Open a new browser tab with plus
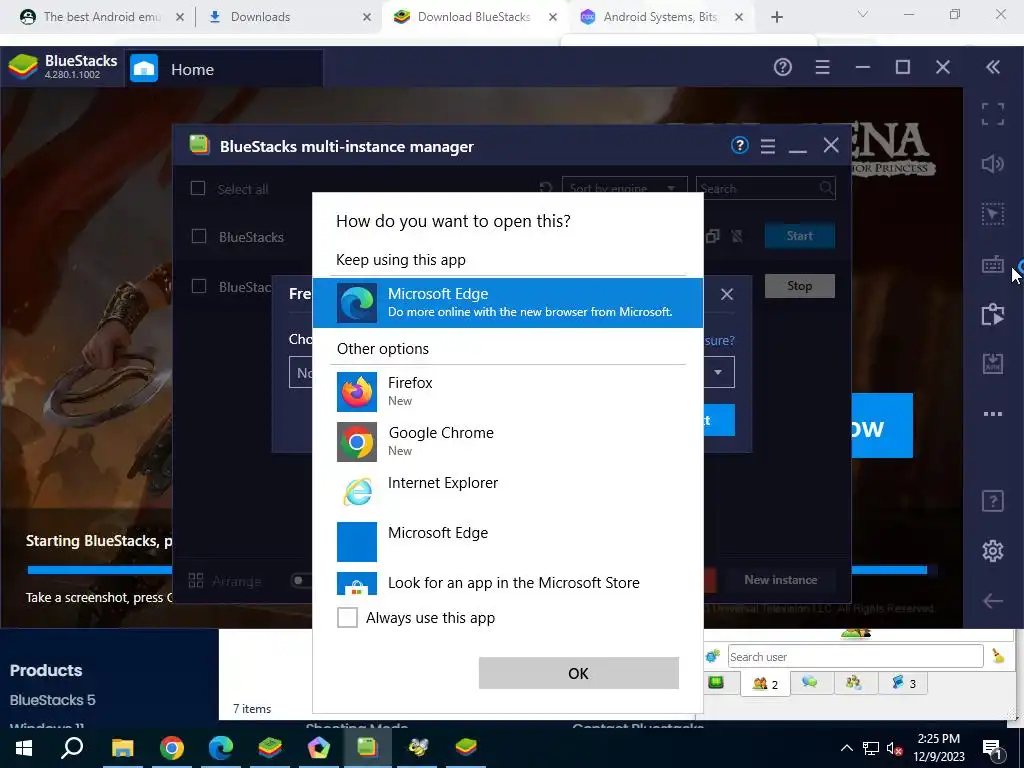Image resolution: width=1024 pixels, height=768 pixels. point(776,17)
